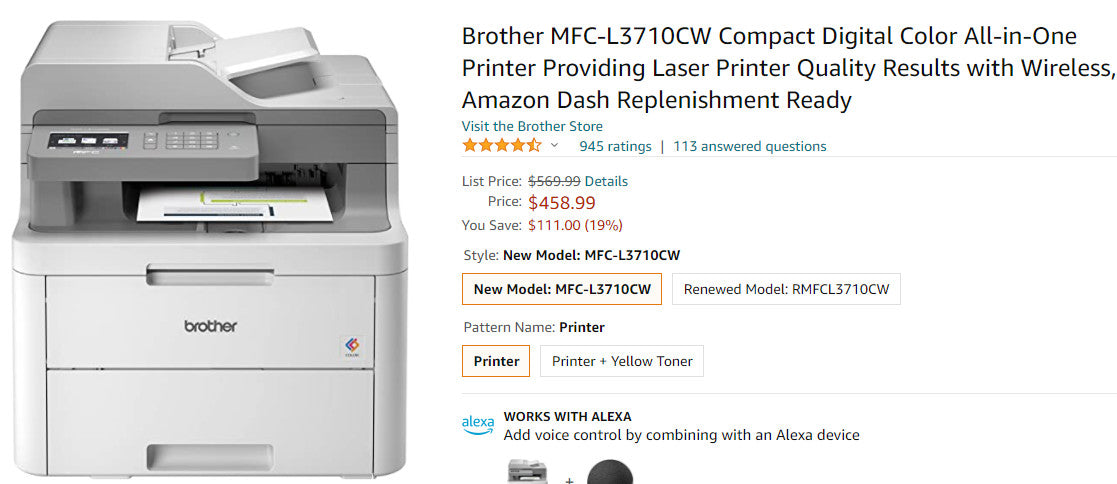
Task: Choose the Printer pattern option
Action: (496, 361)
